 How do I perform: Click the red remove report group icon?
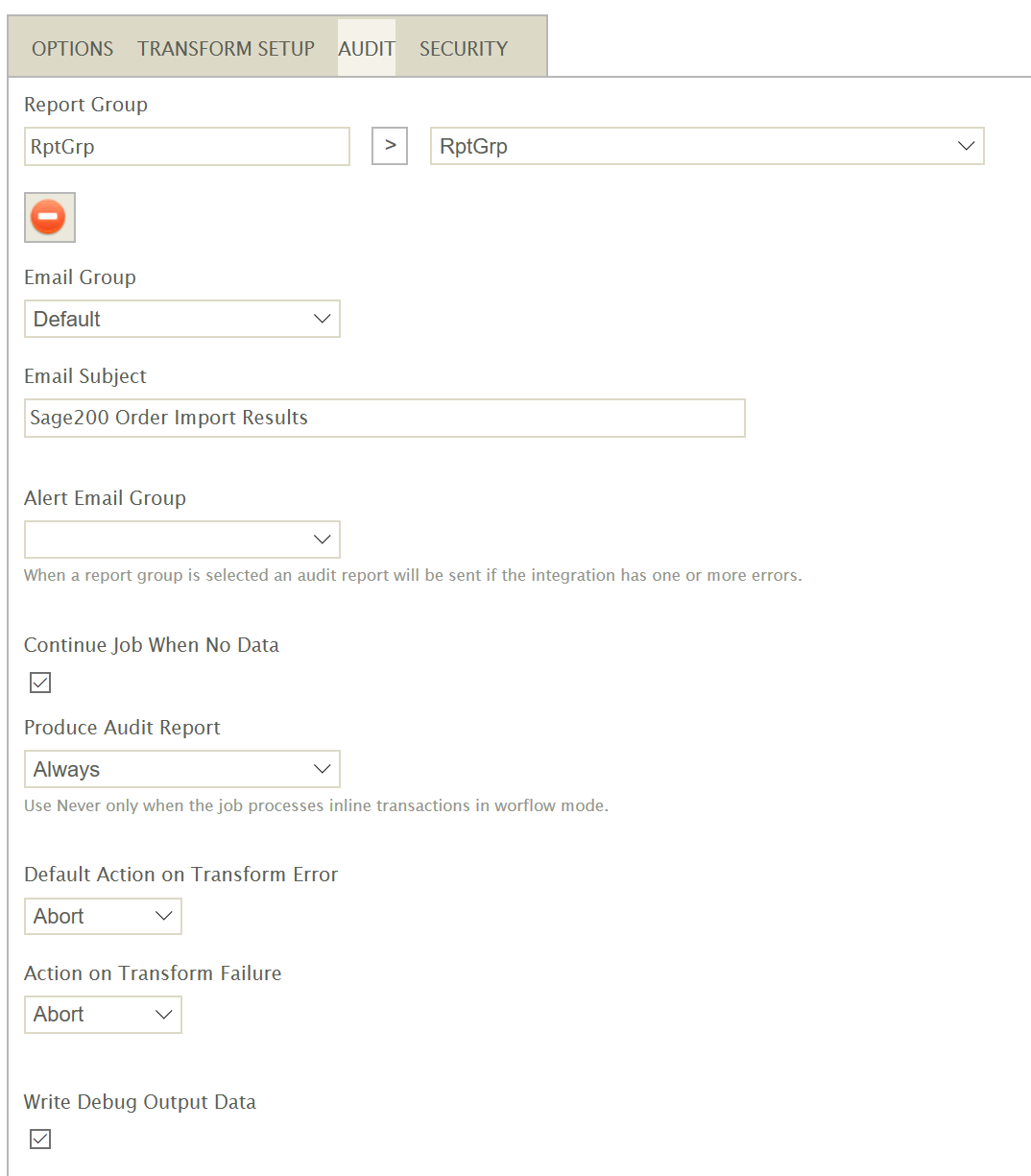coord(49,217)
